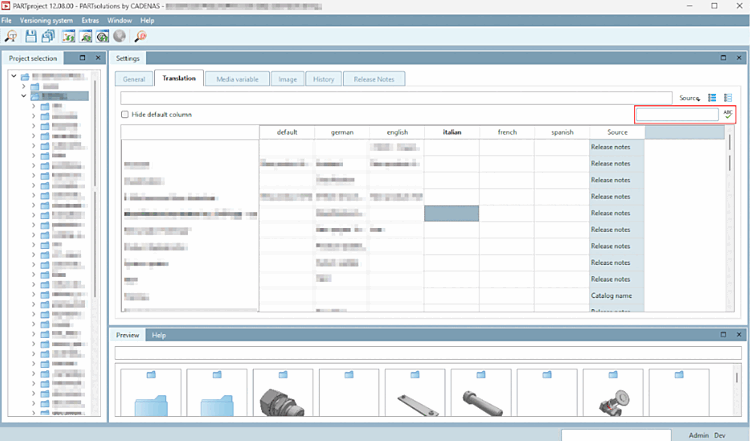Click the gray globe toolbar icon
The height and width of the screenshot is (441, 750).
tap(119, 36)
